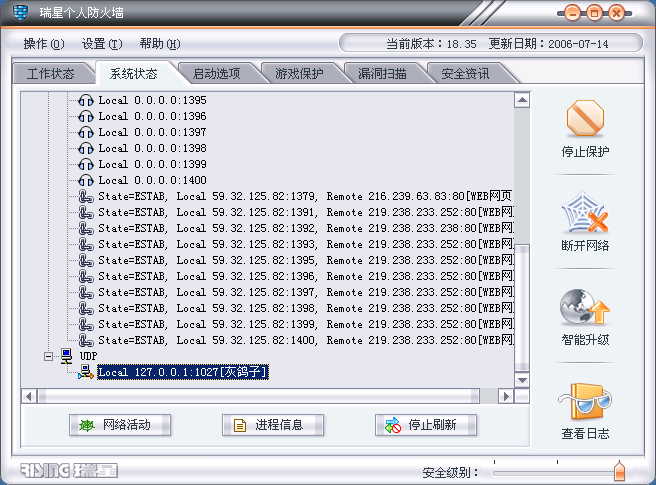Click headphone icon of Local 0.0.0.0:1398
656x485 pixels.
[86, 149]
